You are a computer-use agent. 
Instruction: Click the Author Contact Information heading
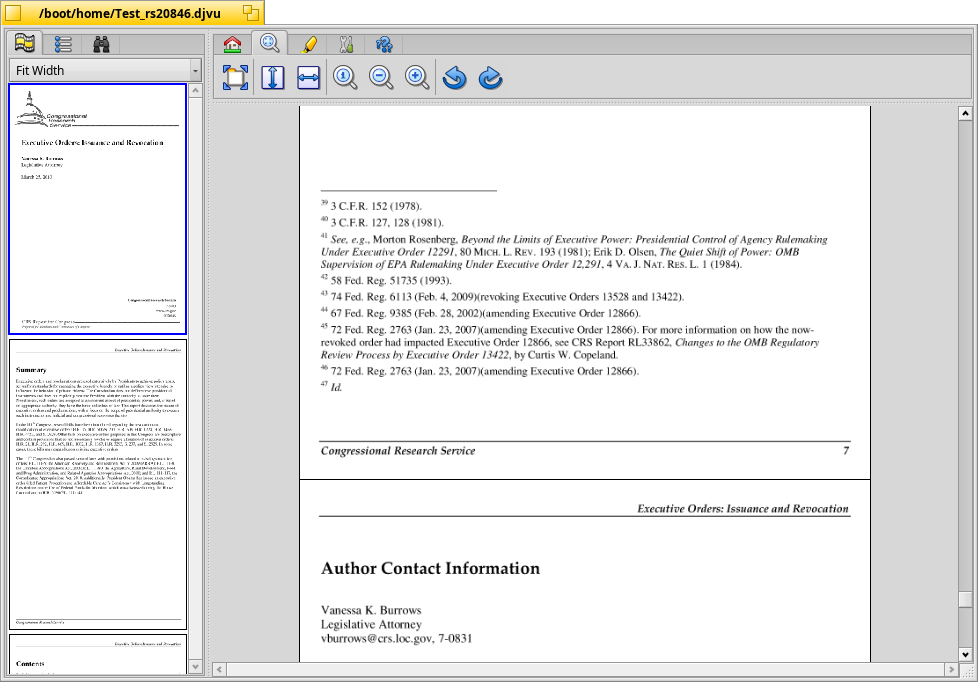pyautogui.click(x=430, y=568)
